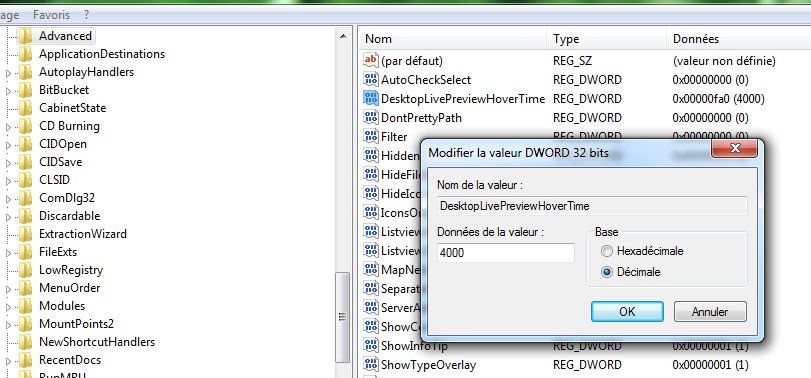Click the (valeur non définie) data cell
Viewport: 811px width, 378px height.
coord(724,61)
